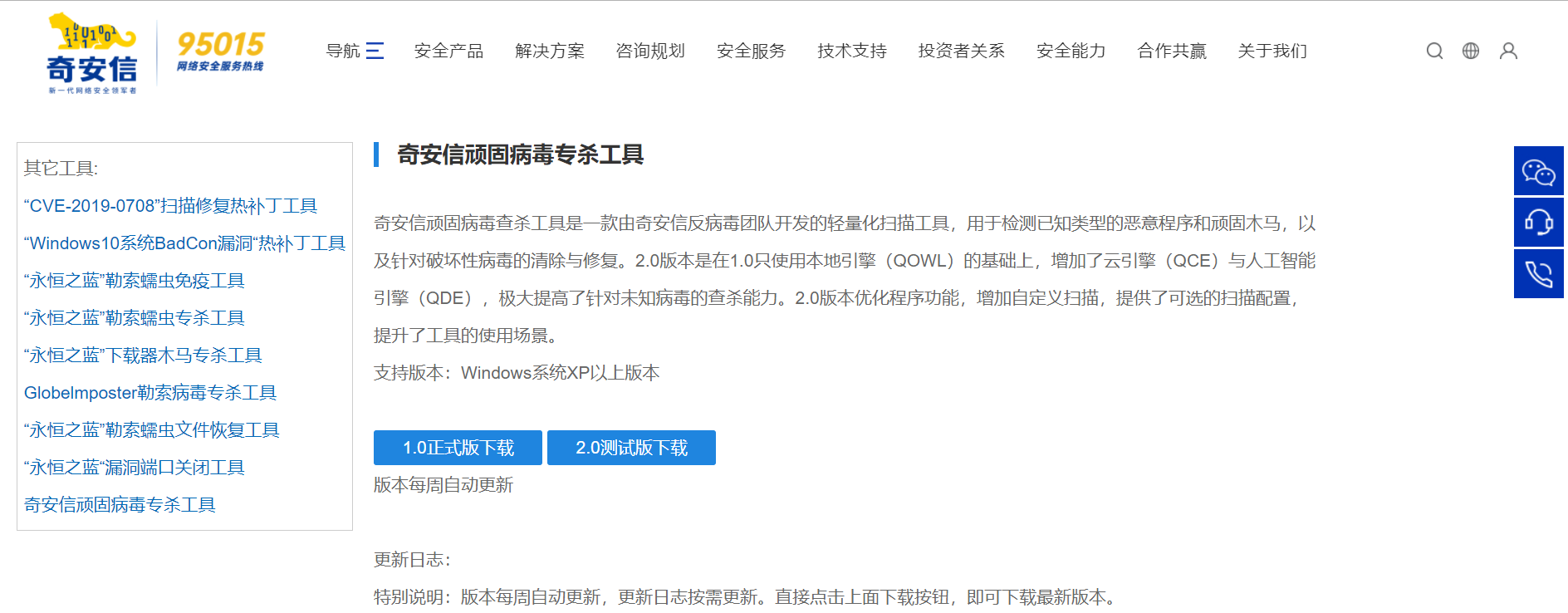Open the 永恒之蓝 下载器木马专杀工具 link

coord(143,356)
